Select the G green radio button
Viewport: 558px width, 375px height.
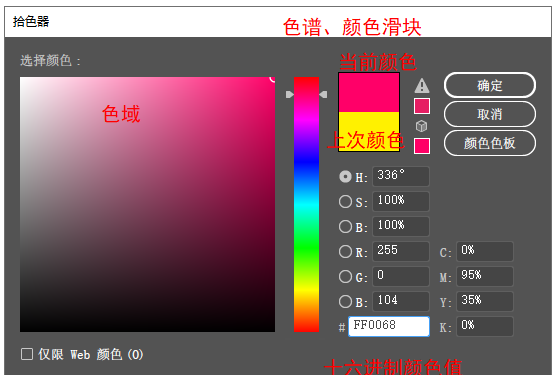[345, 276]
